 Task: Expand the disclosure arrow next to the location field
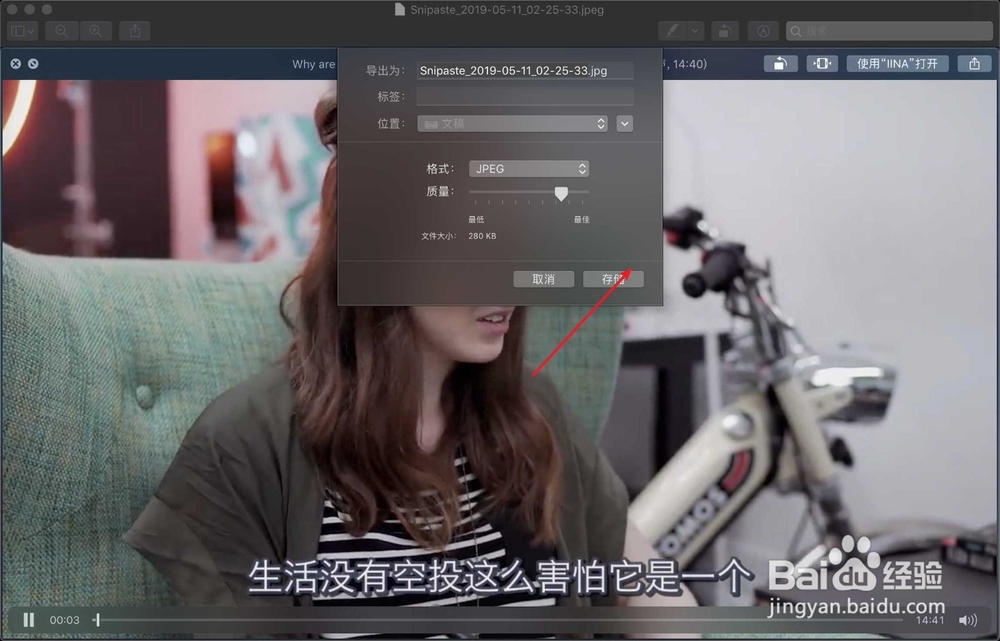(x=626, y=123)
